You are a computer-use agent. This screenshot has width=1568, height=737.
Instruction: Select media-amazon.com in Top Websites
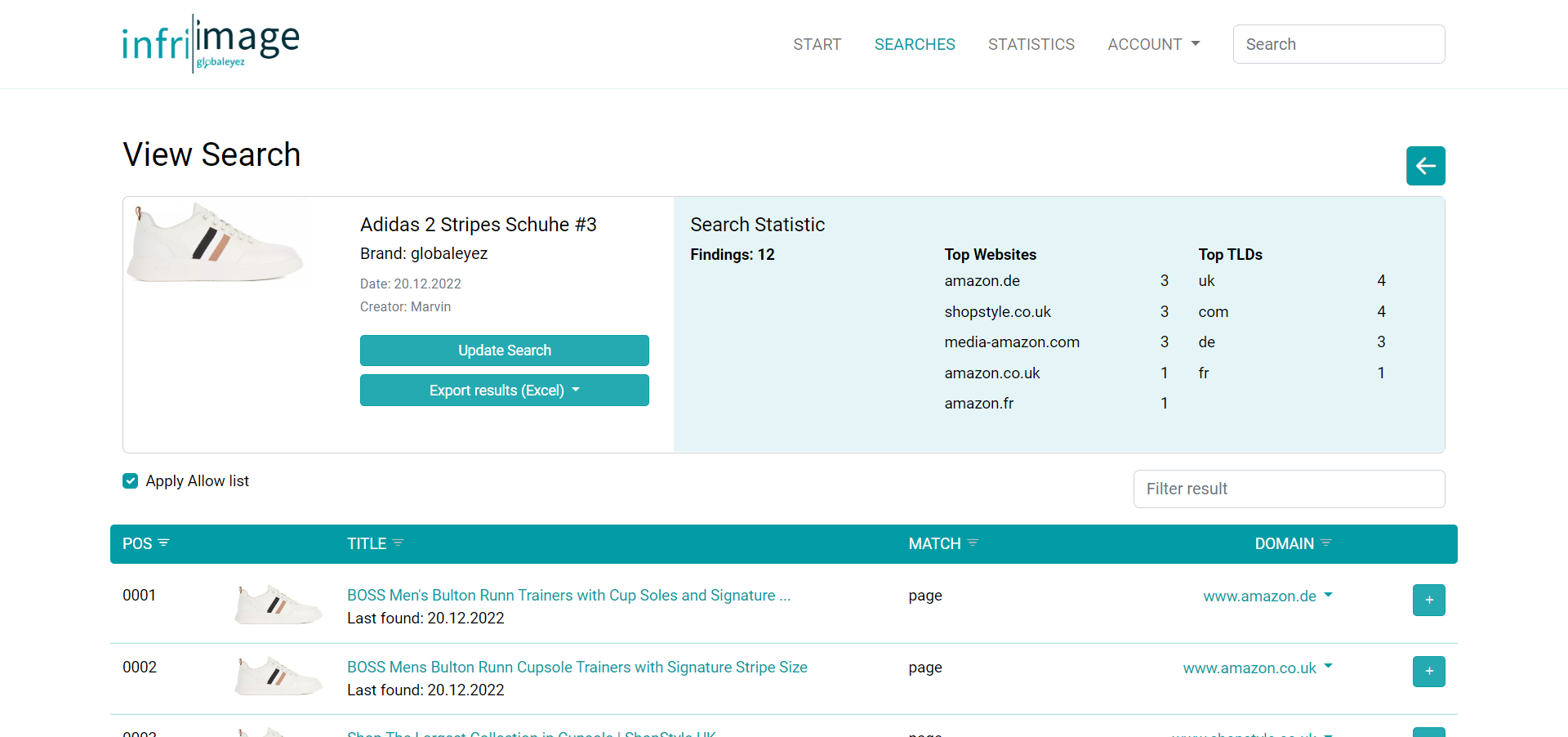(1012, 342)
